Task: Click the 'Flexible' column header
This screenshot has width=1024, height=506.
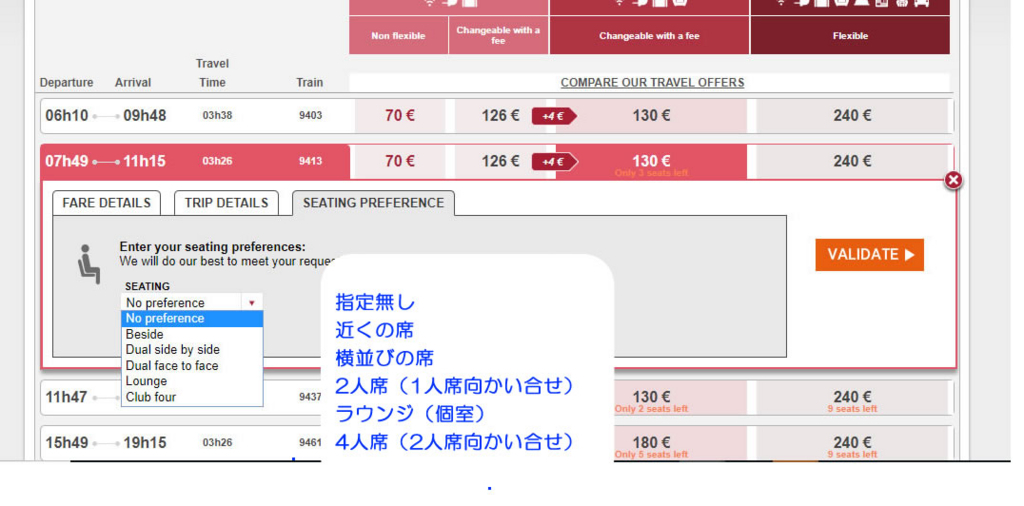Action: pyautogui.click(x=850, y=36)
